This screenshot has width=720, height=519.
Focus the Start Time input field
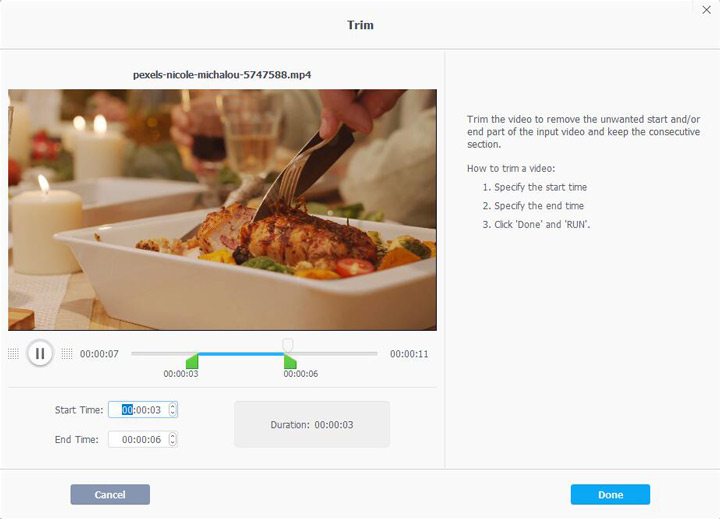[143, 410]
